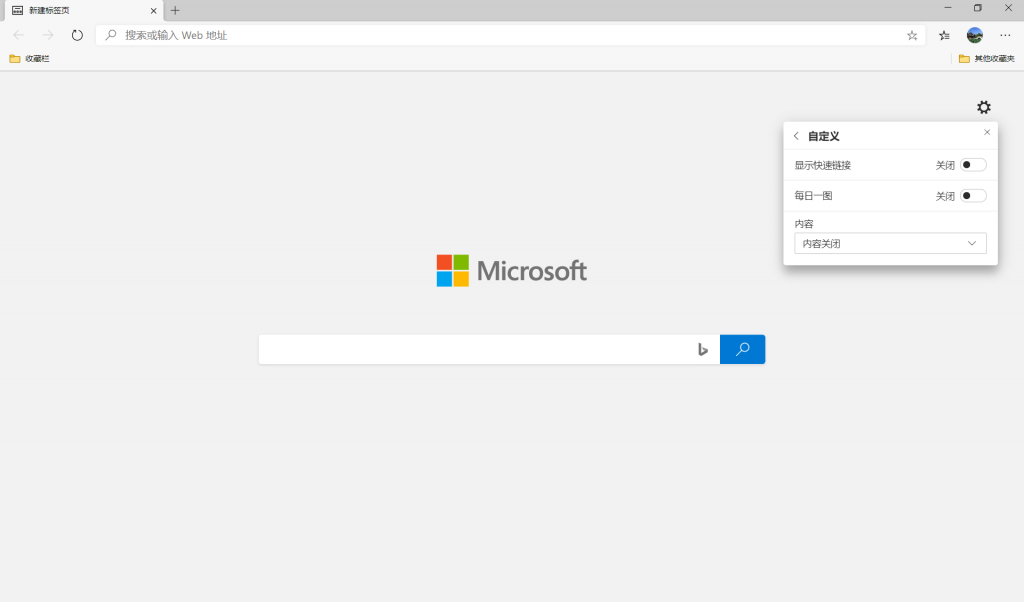Close the 新建标签页 tab
1024x602 pixels.
[x=153, y=10]
